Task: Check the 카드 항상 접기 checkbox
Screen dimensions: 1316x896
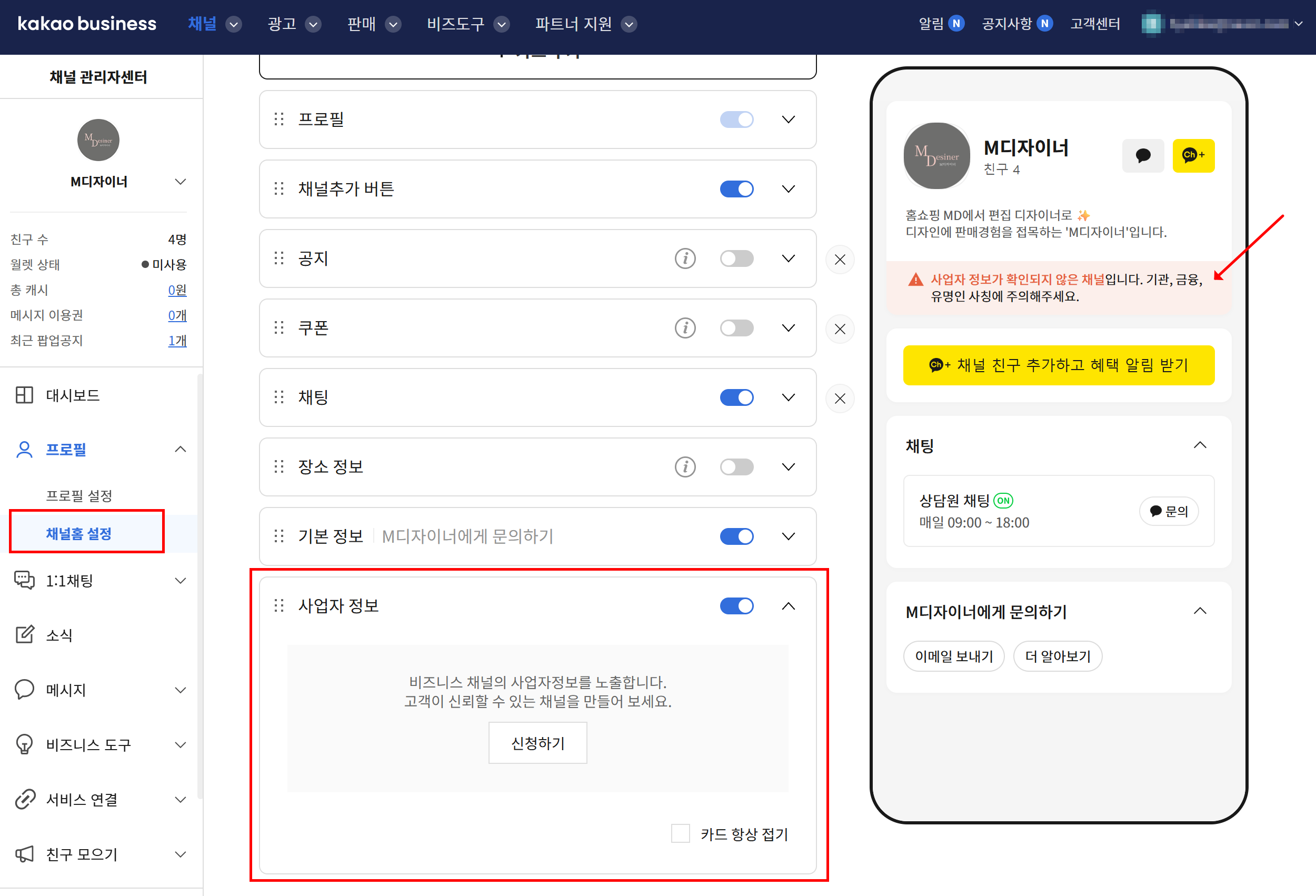Action: [x=680, y=834]
